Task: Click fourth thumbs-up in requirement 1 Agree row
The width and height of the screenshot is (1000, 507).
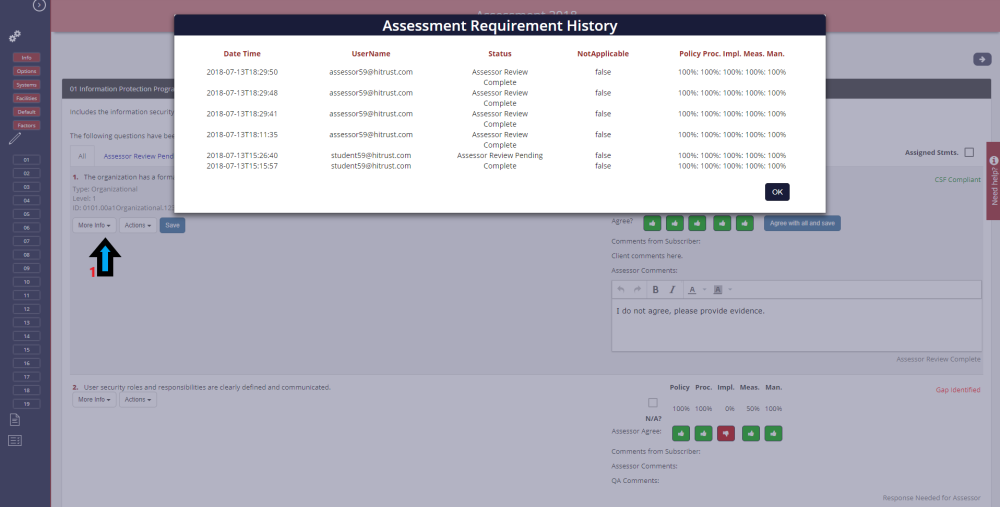Action: point(722,223)
